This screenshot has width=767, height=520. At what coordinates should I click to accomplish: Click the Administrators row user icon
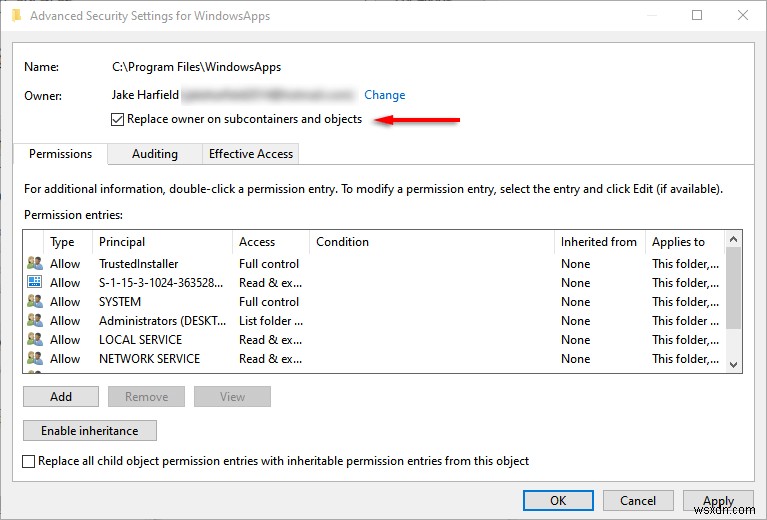(x=35, y=320)
